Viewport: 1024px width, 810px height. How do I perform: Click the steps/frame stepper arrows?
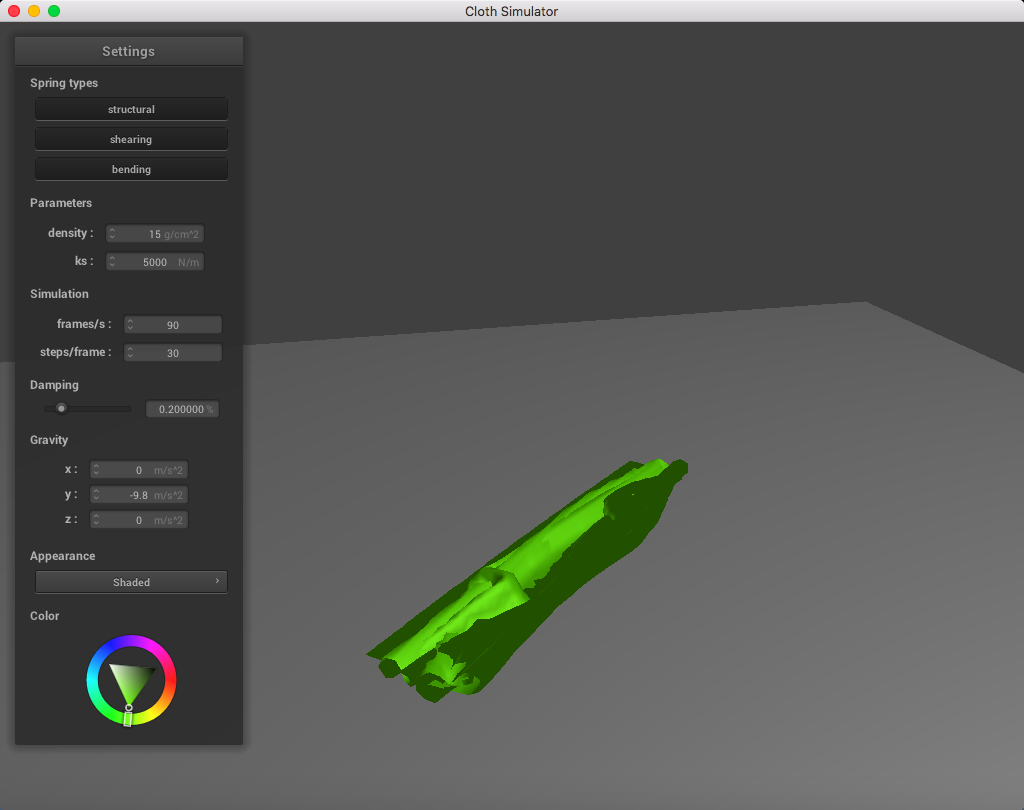pos(130,353)
